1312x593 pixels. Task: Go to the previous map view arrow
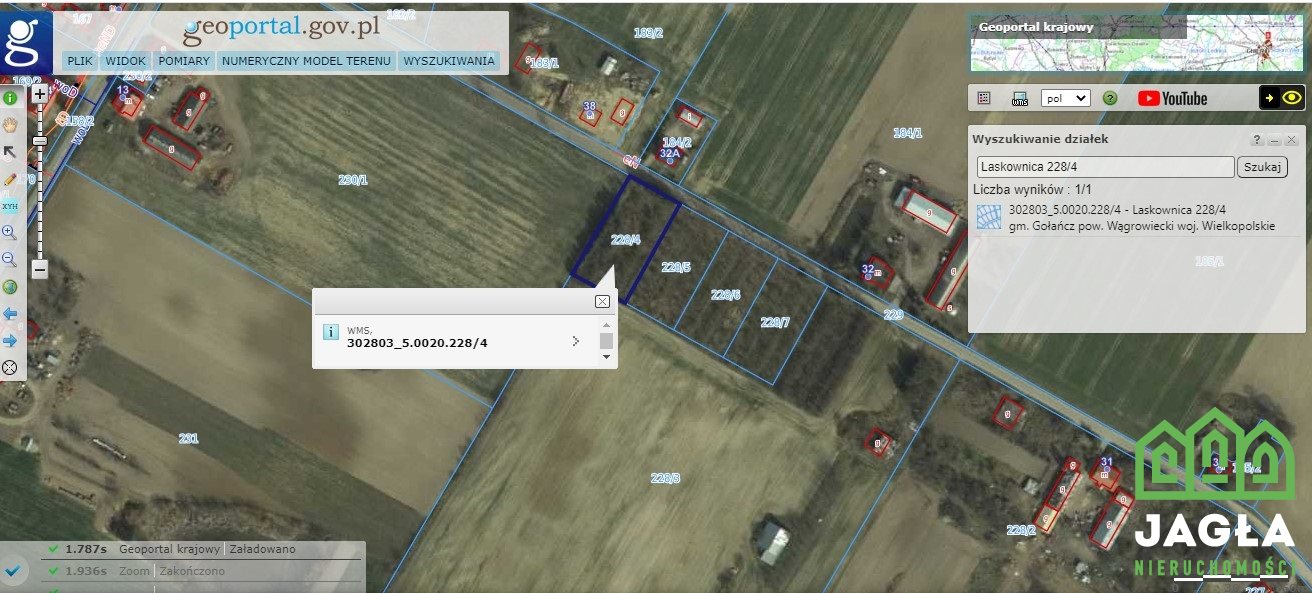pyautogui.click(x=10, y=314)
